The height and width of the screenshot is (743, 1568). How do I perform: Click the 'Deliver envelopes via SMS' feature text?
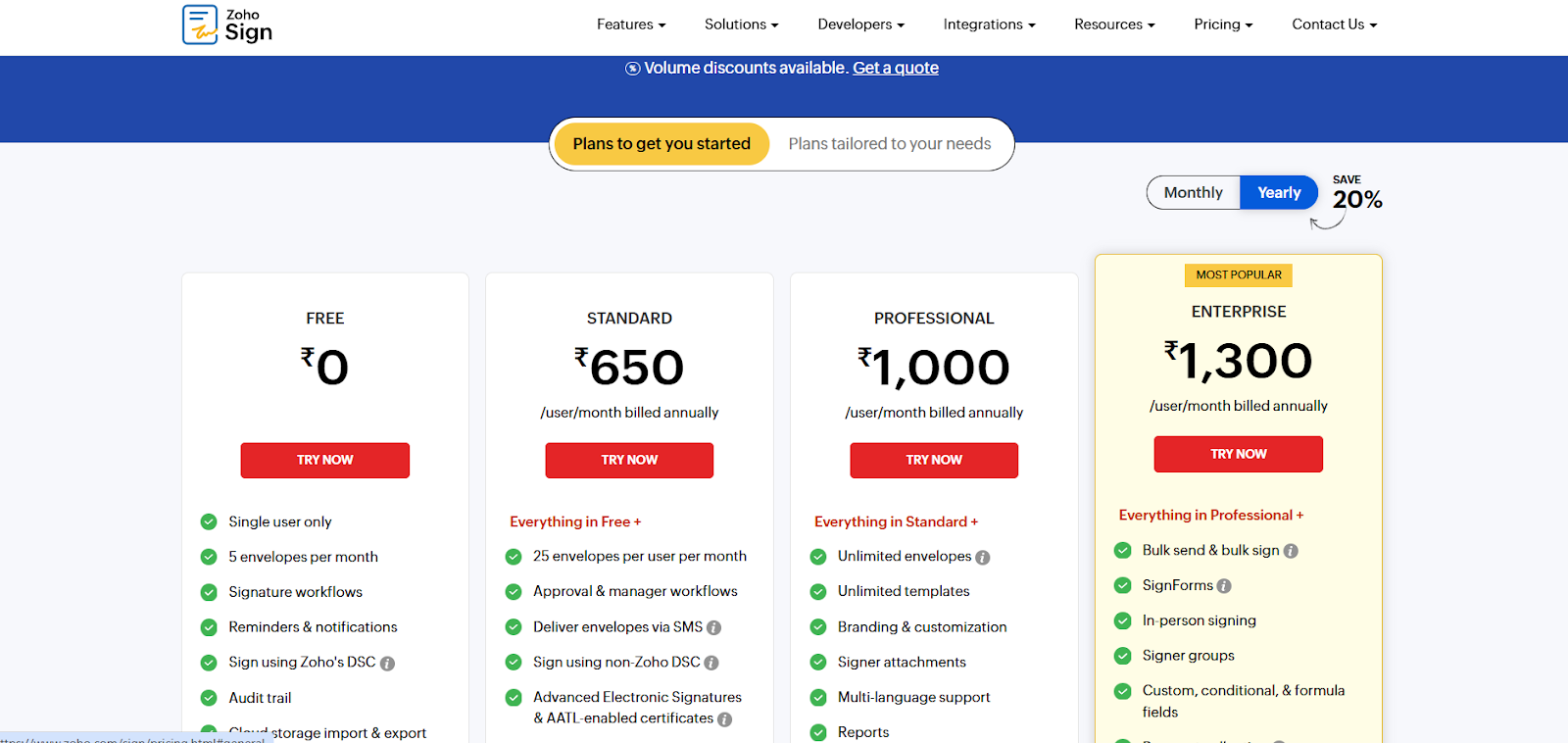[x=617, y=627]
